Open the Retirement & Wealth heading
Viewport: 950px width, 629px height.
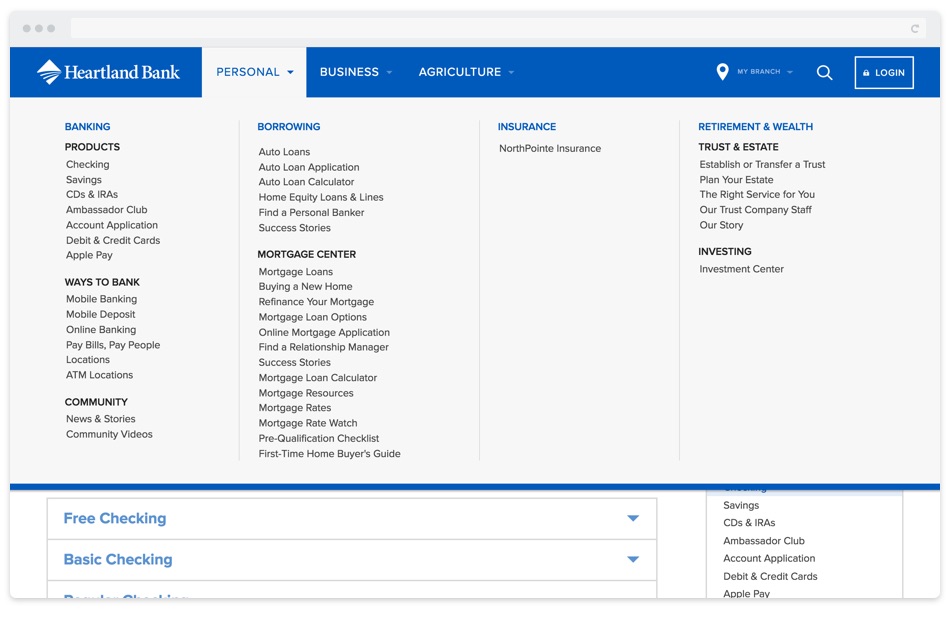click(x=756, y=127)
